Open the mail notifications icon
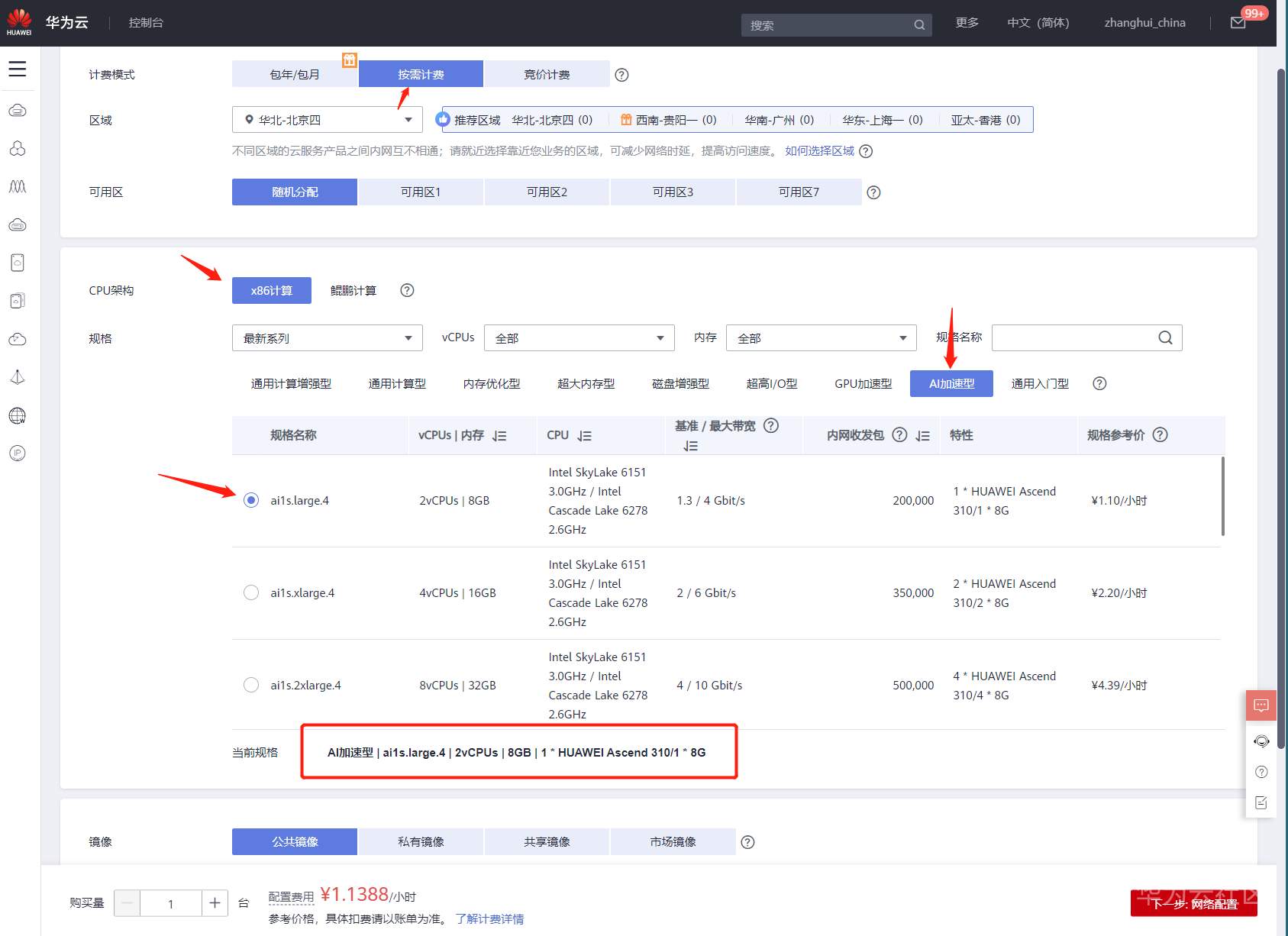The width and height of the screenshot is (1288, 936). click(x=1238, y=23)
